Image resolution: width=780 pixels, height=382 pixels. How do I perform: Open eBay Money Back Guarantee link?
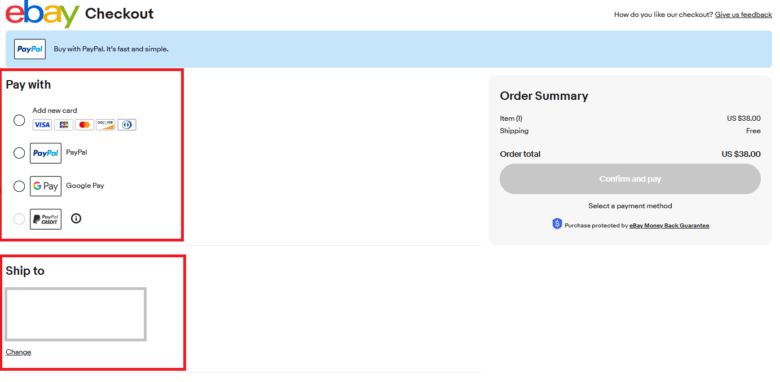(x=669, y=226)
